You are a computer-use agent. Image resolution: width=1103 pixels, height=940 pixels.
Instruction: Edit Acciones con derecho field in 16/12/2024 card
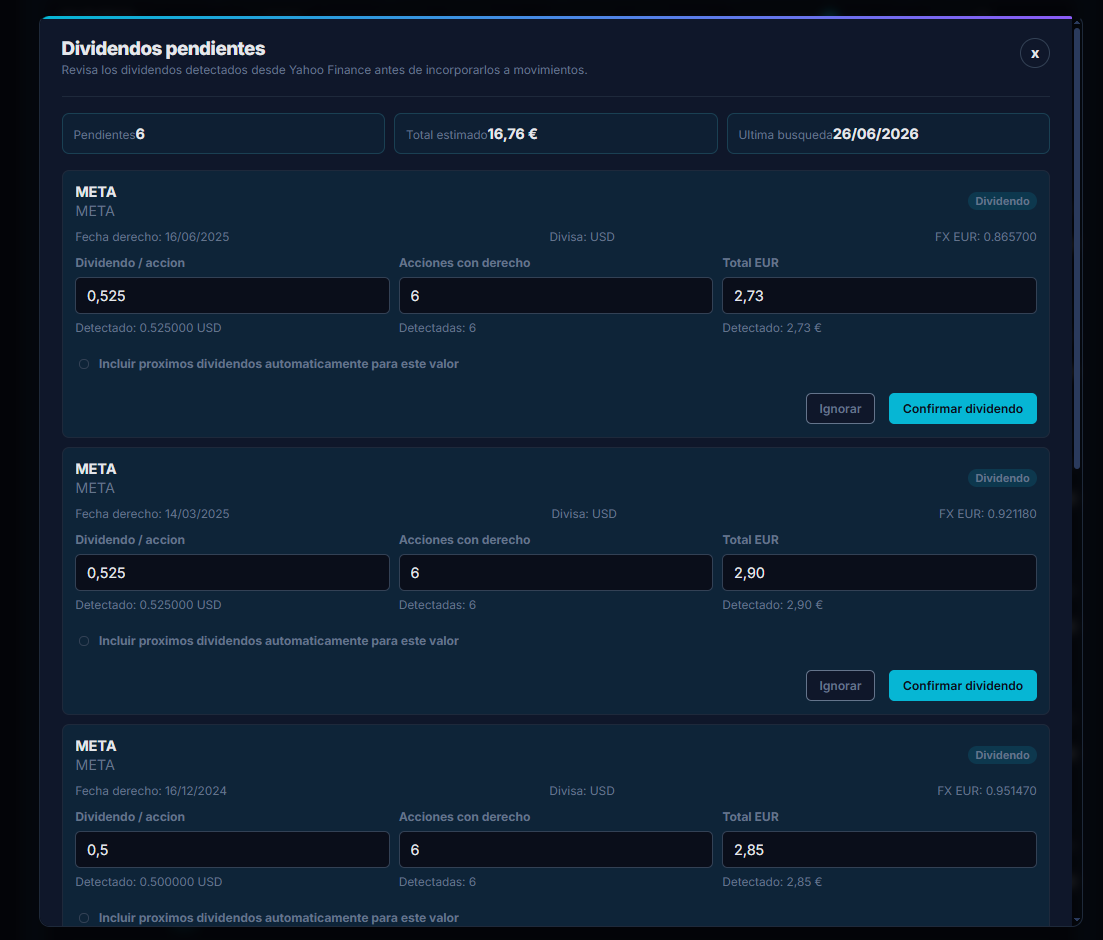click(556, 850)
